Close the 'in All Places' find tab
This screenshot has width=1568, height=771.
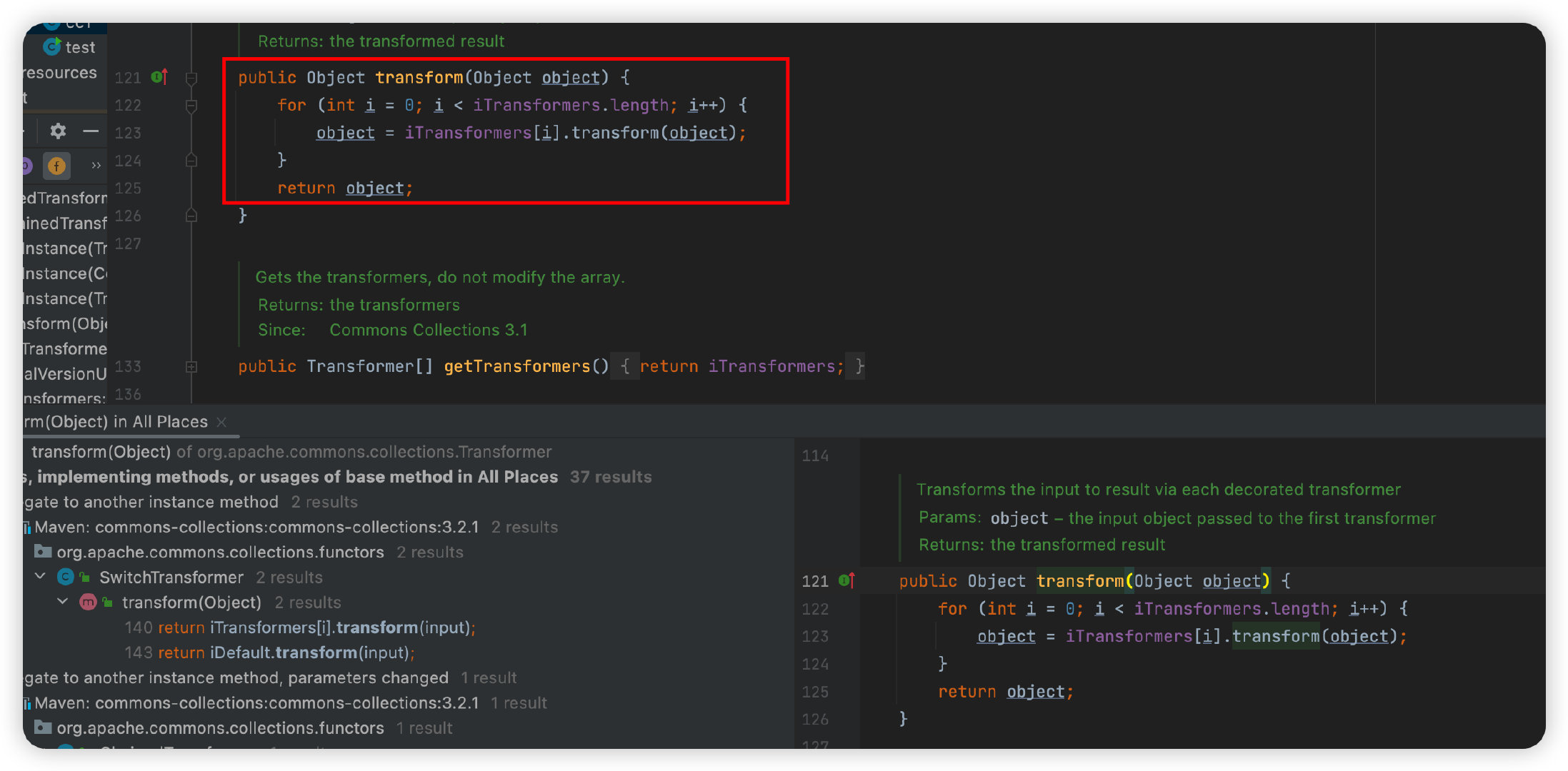(x=221, y=422)
